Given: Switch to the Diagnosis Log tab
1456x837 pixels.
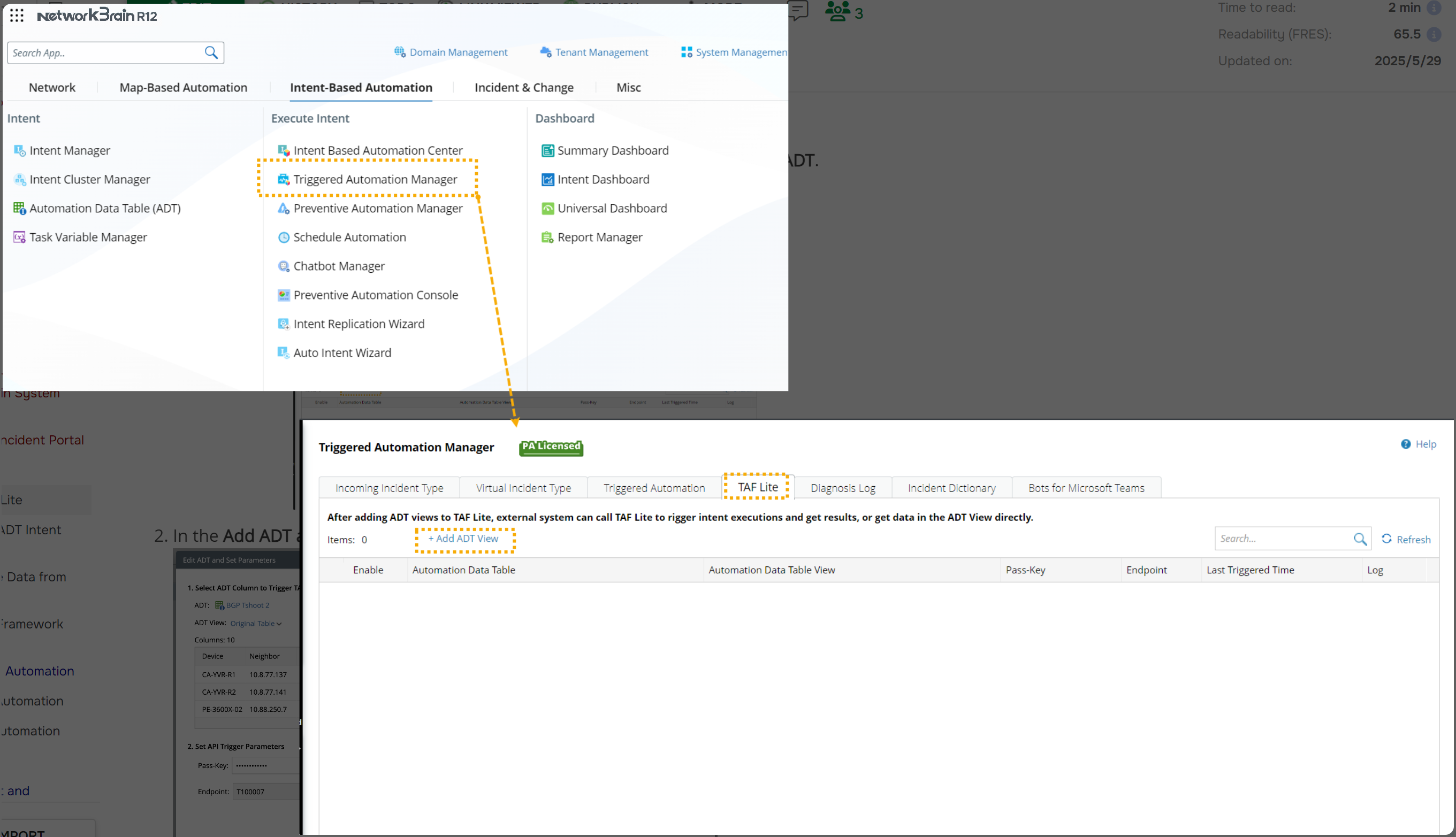Looking at the screenshot, I should click(842, 487).
